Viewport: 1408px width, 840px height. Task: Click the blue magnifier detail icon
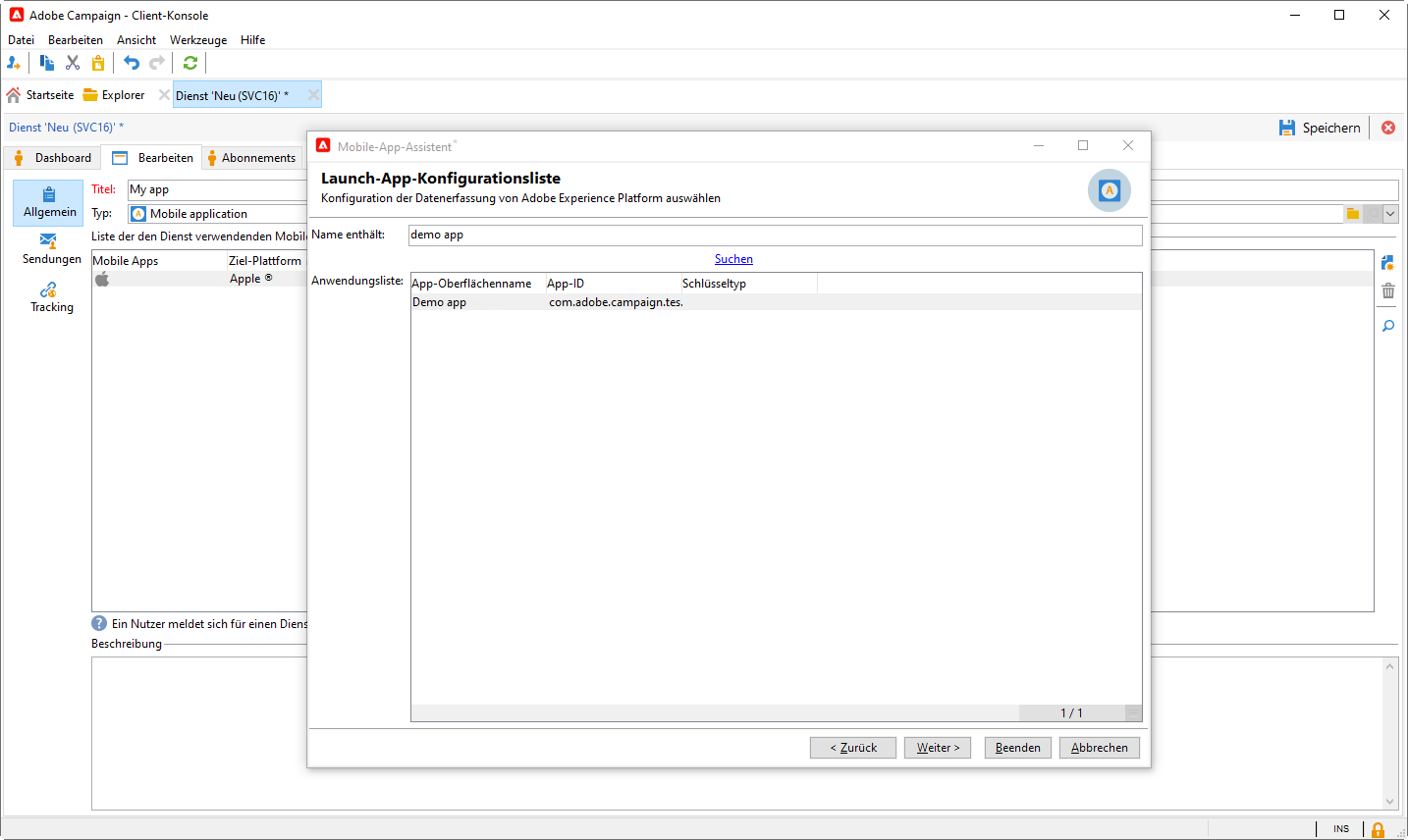point(1388,326)
